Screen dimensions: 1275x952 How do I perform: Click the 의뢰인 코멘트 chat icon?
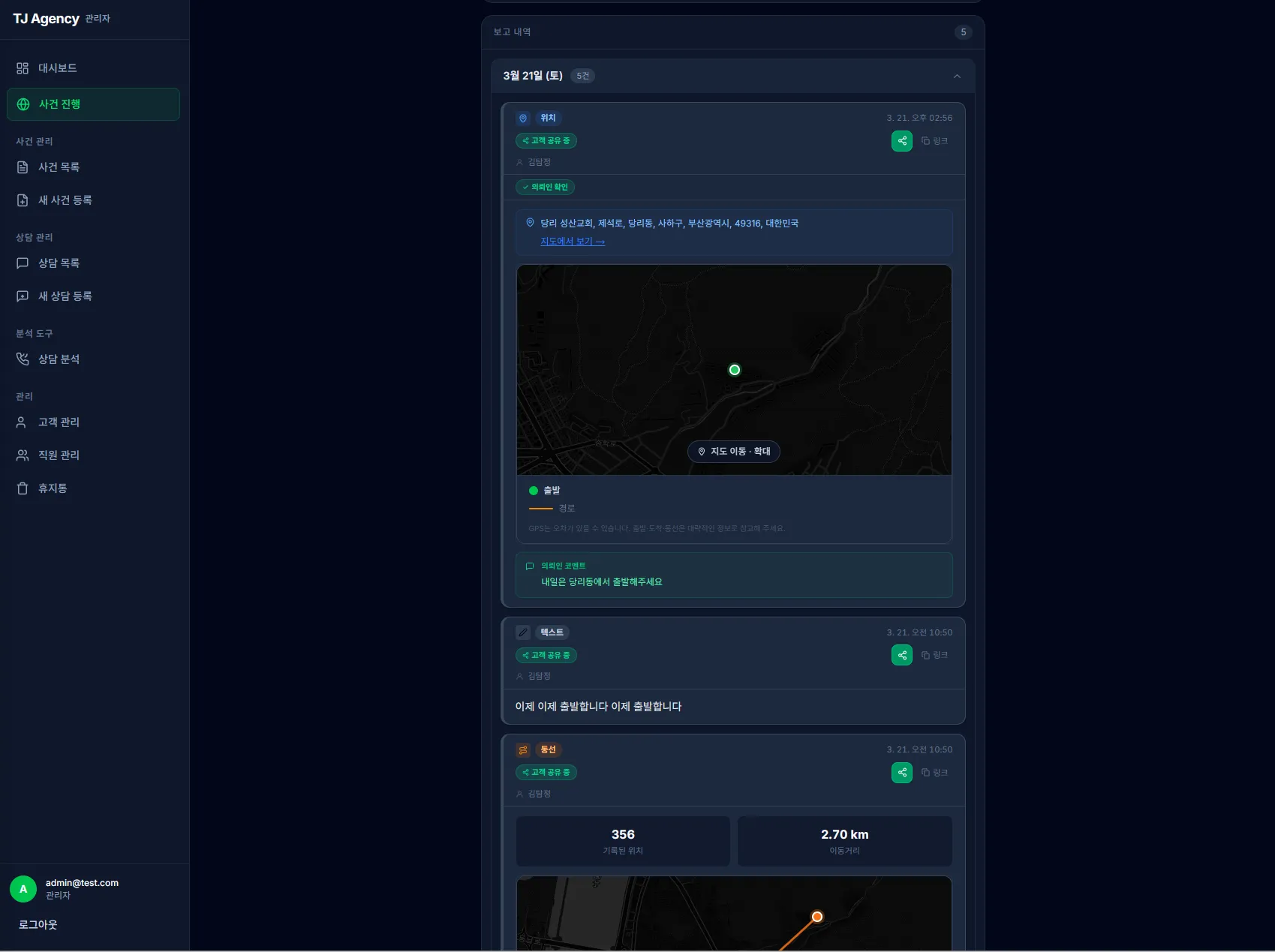[530, 566]
